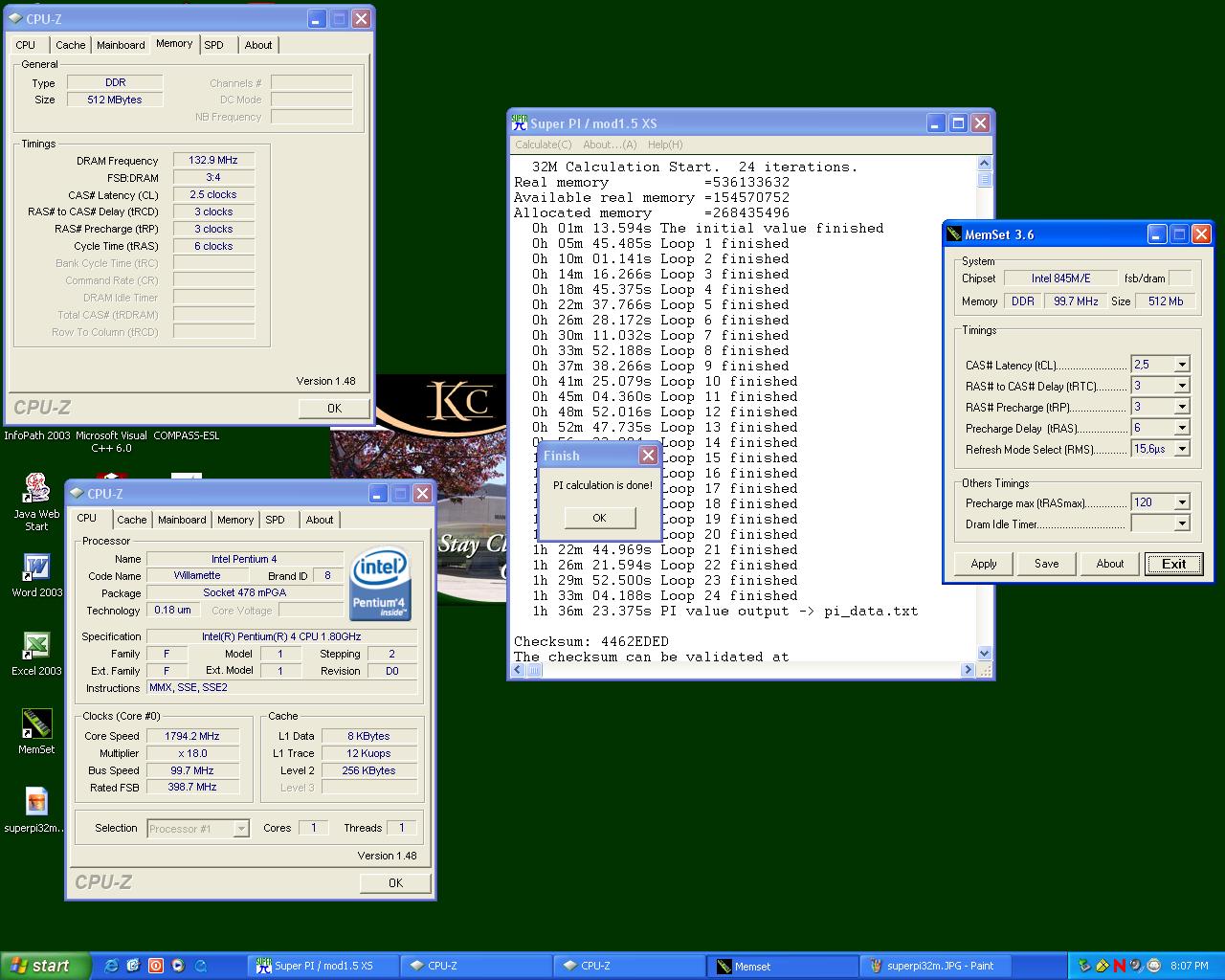Image resolution: width=1225 pixels, height=980 pixels.
Task: Click the 132.9 MHz DRAM Frequency value
Action: [213, 160]
